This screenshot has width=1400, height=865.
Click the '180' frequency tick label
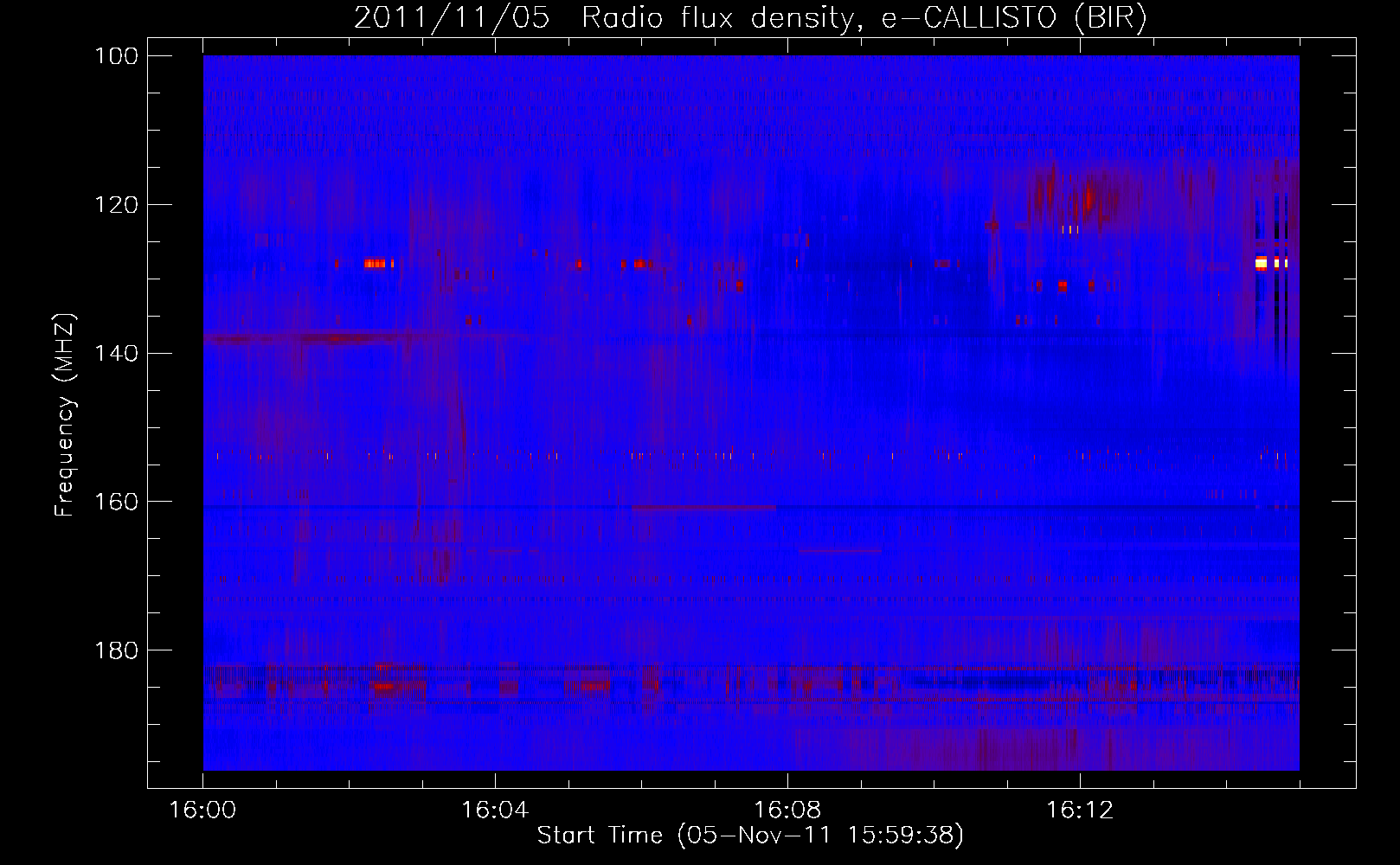click(117, 650)
